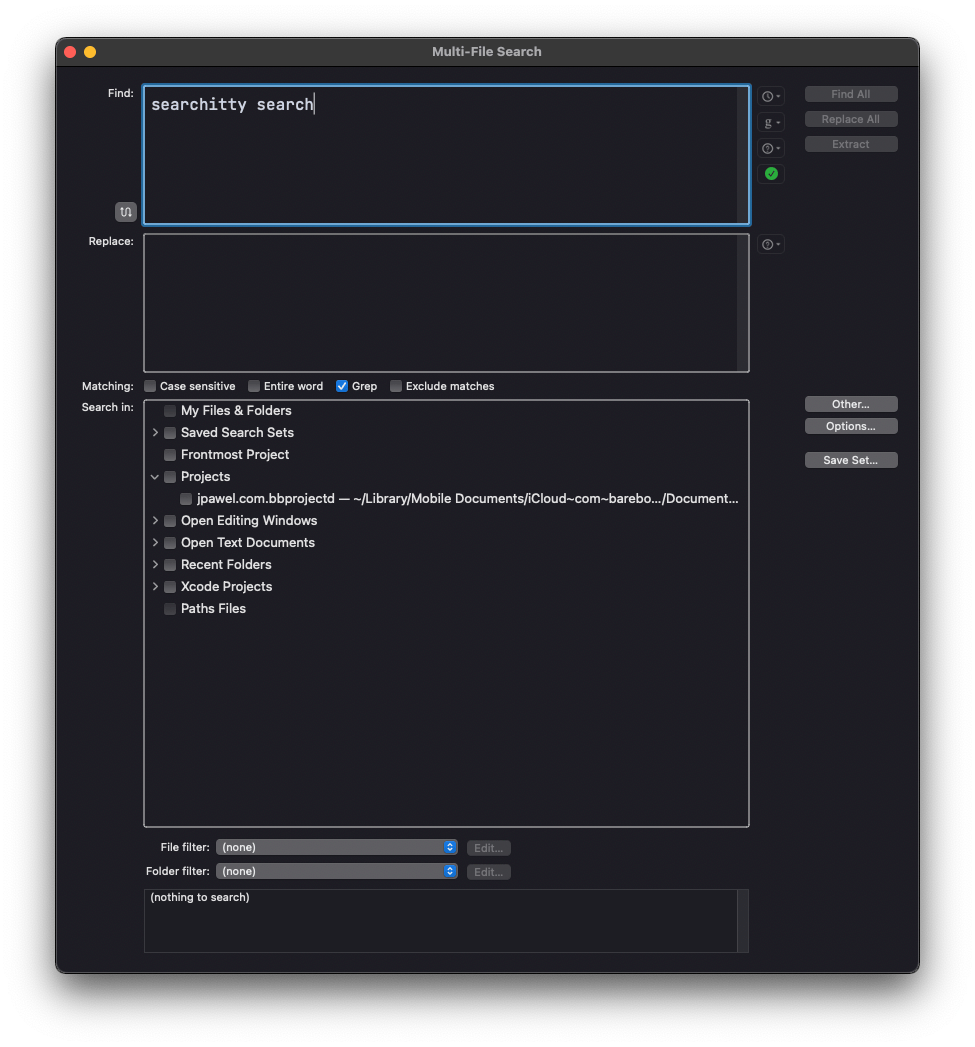The width and height of the screenshot is (975, 1047).
Task: Check the Xcode Projects box
Action: point(170,587)
